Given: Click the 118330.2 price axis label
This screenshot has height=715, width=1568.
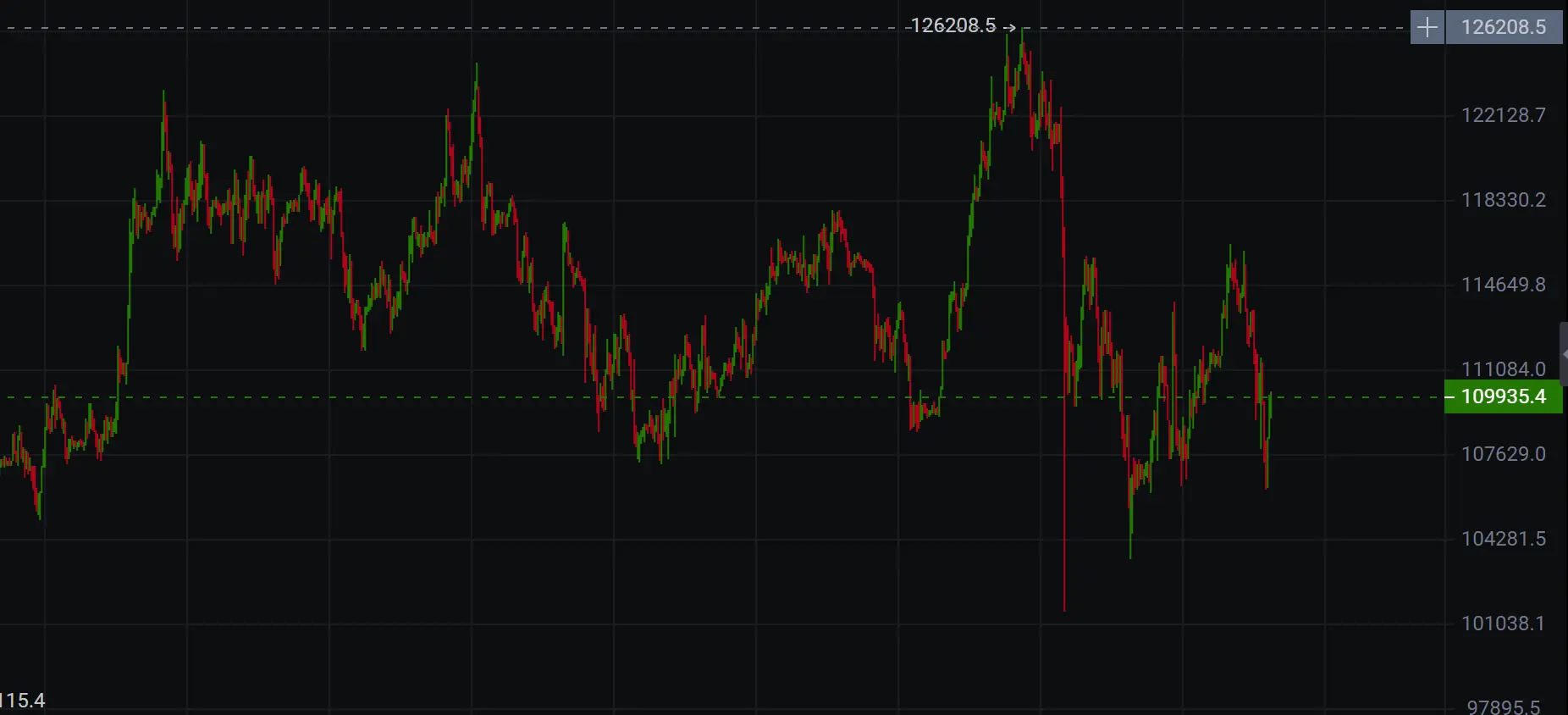Looking at the screenshot, I should click(1504, 200).
